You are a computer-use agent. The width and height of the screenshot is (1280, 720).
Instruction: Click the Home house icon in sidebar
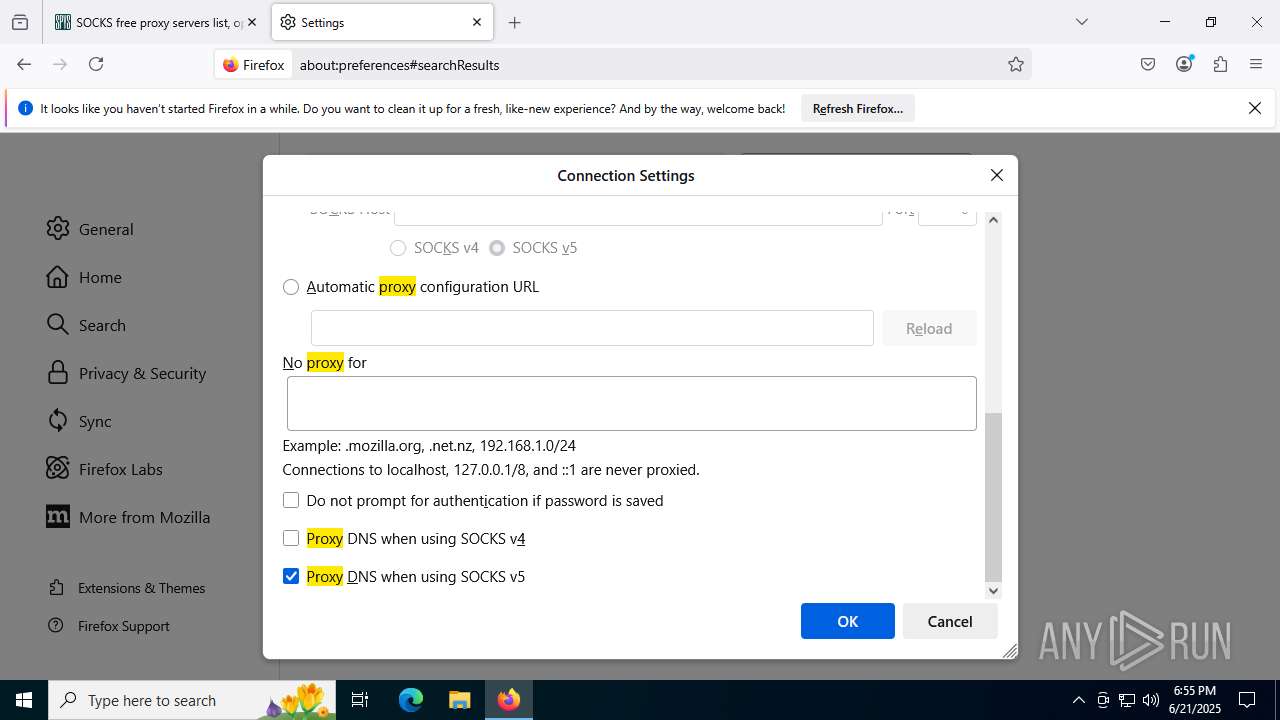coord(58,277)
